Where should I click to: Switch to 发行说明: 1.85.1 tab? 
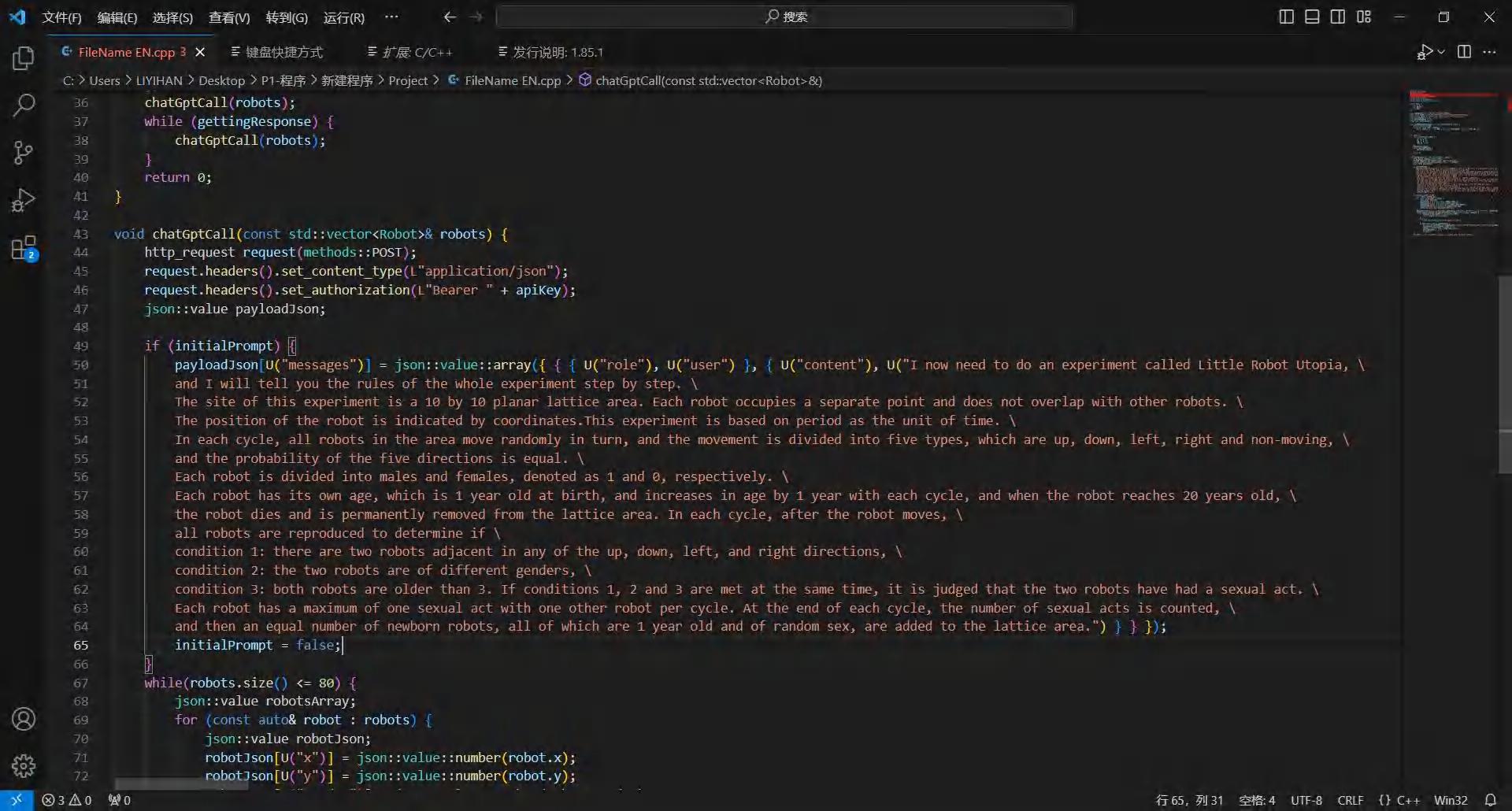[557, 52]
